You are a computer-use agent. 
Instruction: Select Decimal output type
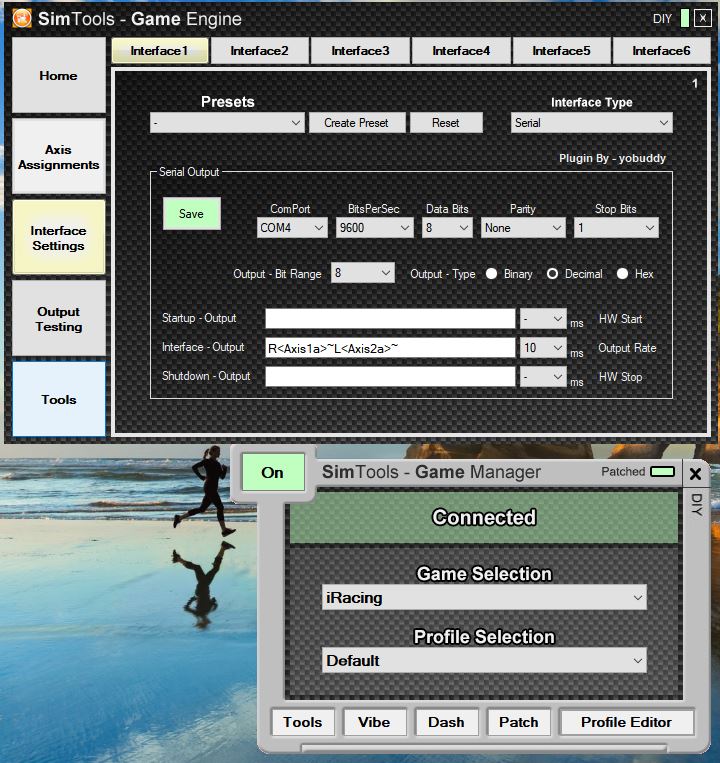point(552,274)
